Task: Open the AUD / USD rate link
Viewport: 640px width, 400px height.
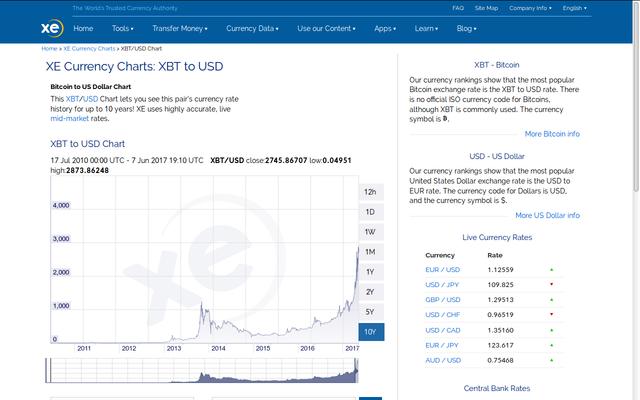Action: (x=443, y=360)
